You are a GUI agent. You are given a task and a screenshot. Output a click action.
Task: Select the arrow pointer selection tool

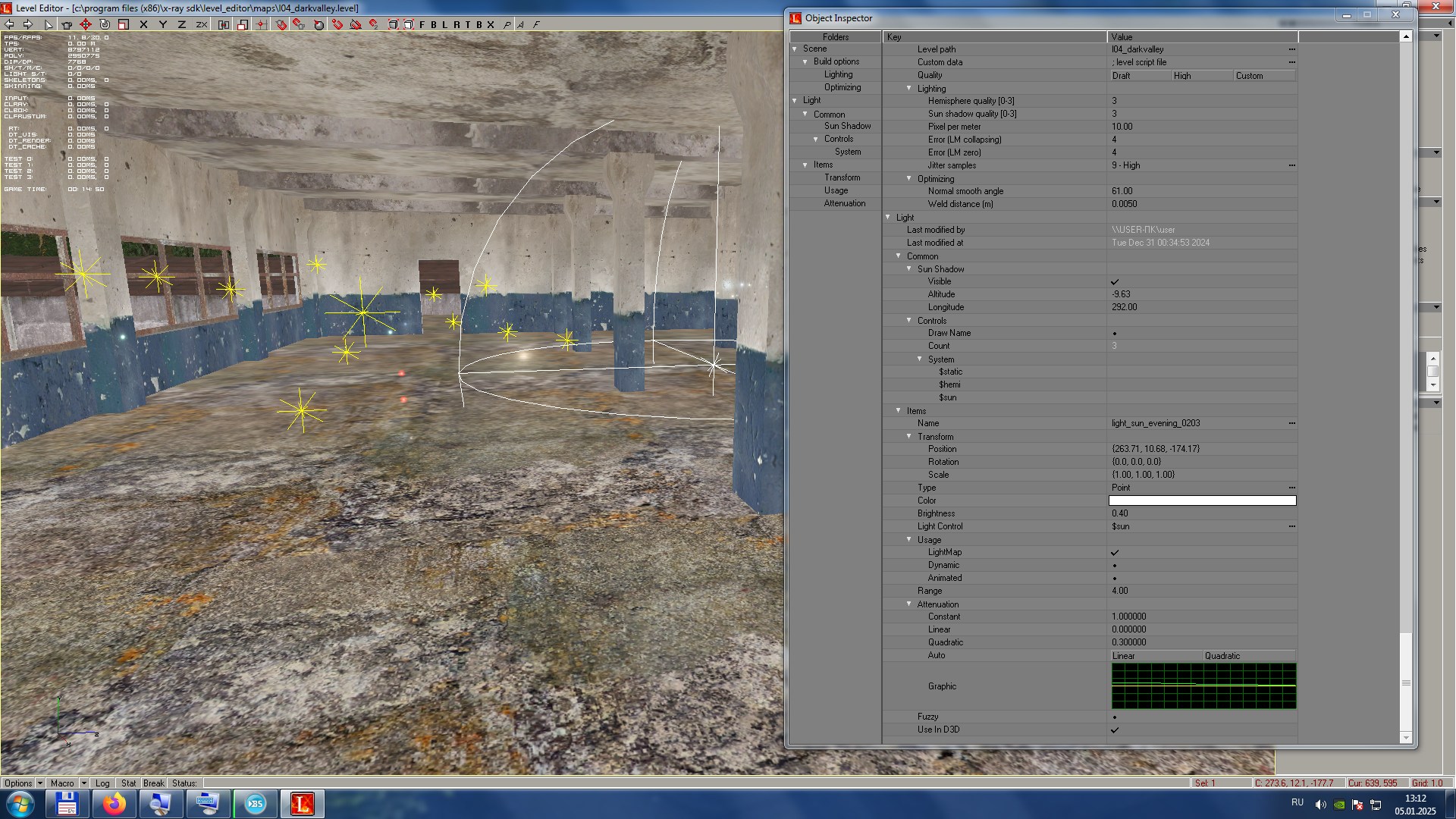[x=49, y=24]
